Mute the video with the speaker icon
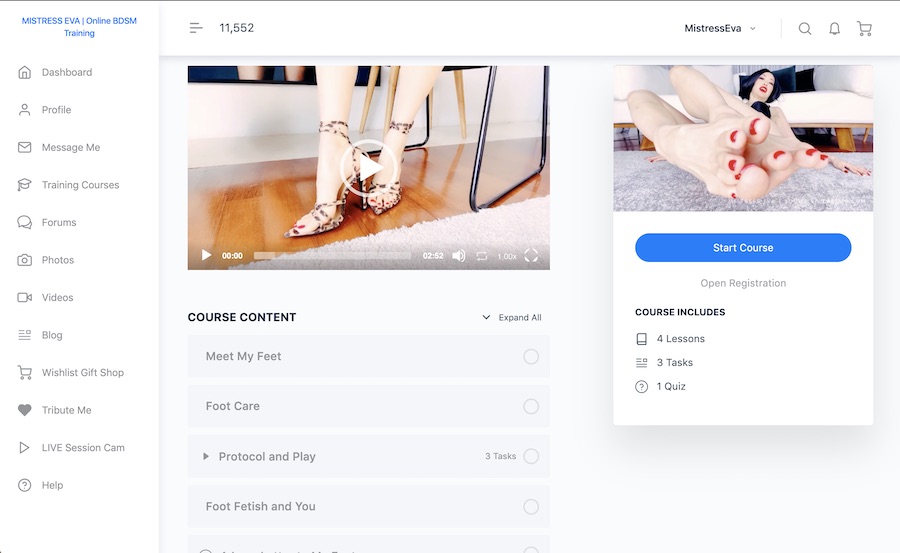The height and width of the screenshot is (553, 900). click(459, 256)
